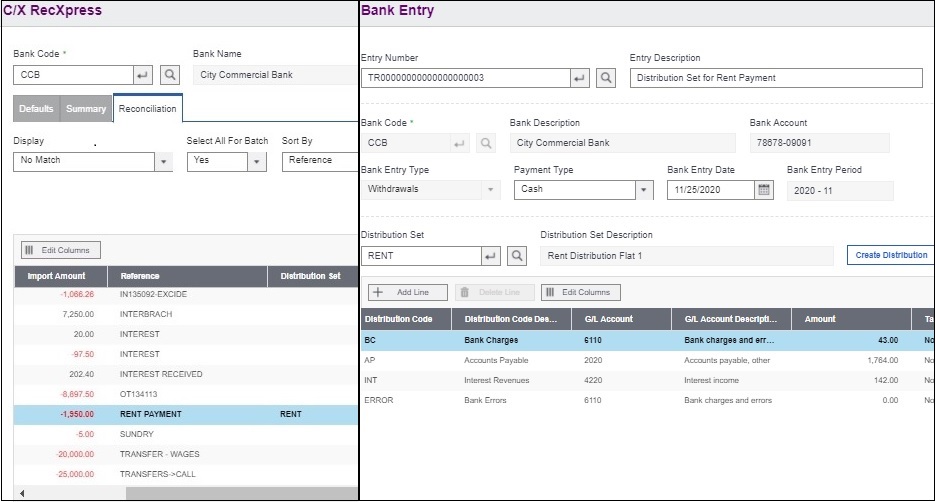
Task: Open the Sort By Reference dropdown
Action: coord(320,161)
